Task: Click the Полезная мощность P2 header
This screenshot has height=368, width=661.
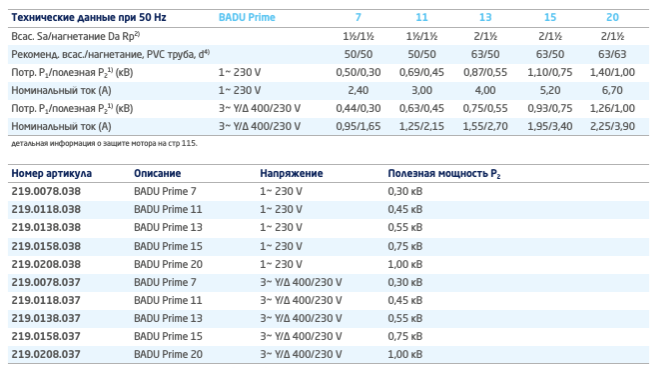Action: point(444,174)
